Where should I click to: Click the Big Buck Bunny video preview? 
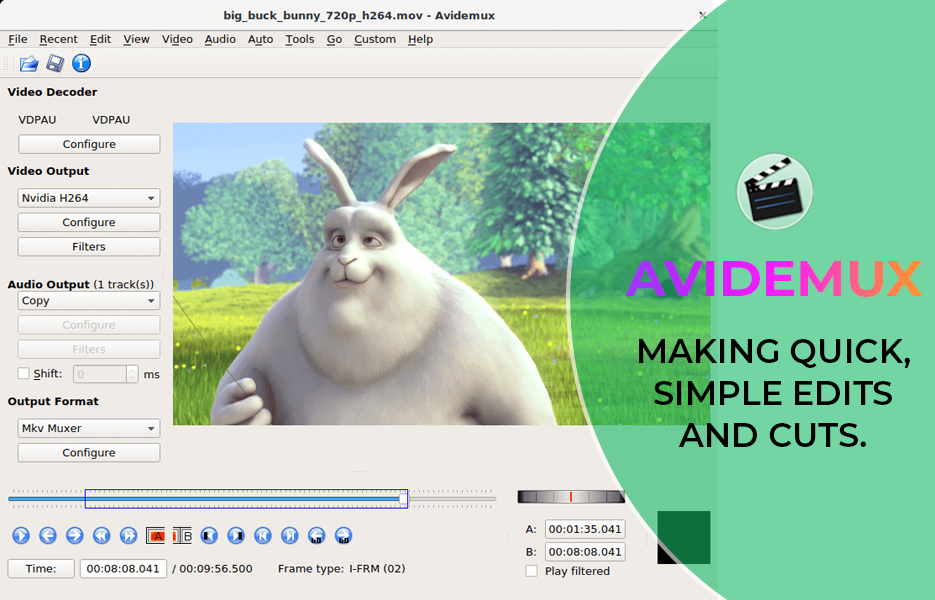point(441,274)
